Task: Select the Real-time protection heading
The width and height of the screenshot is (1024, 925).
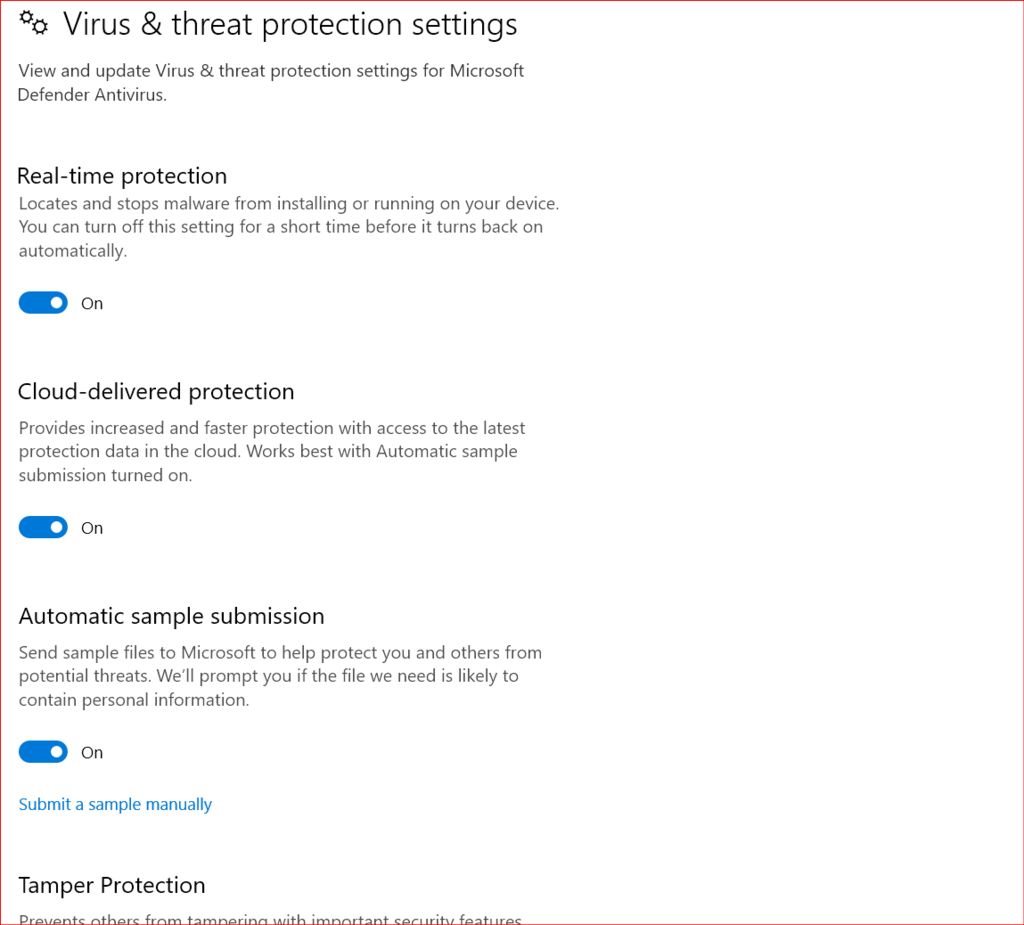Action: click(122, 176)
